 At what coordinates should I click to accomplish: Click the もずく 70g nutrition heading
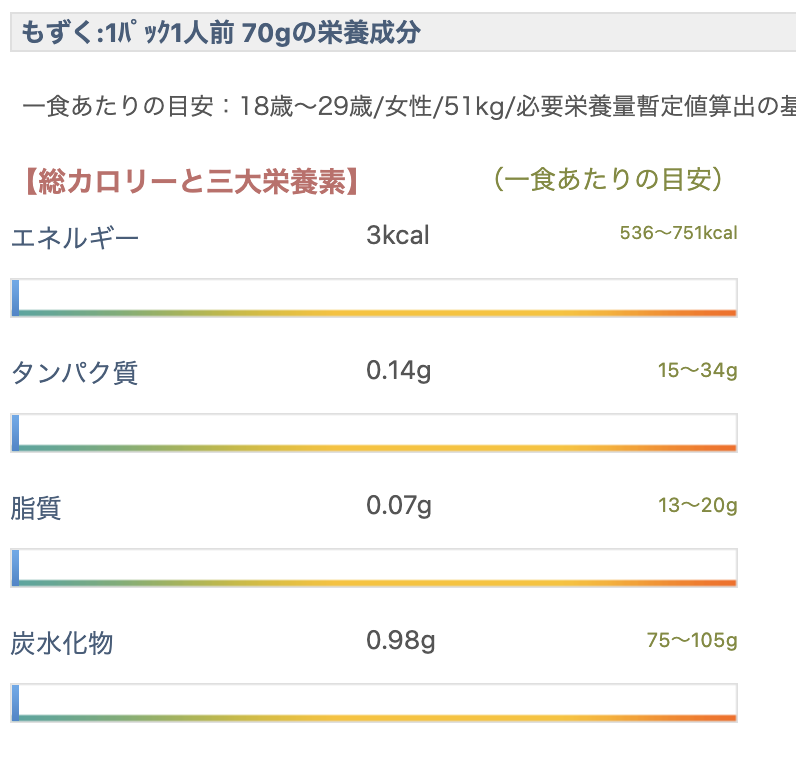[x=220, y=33]
